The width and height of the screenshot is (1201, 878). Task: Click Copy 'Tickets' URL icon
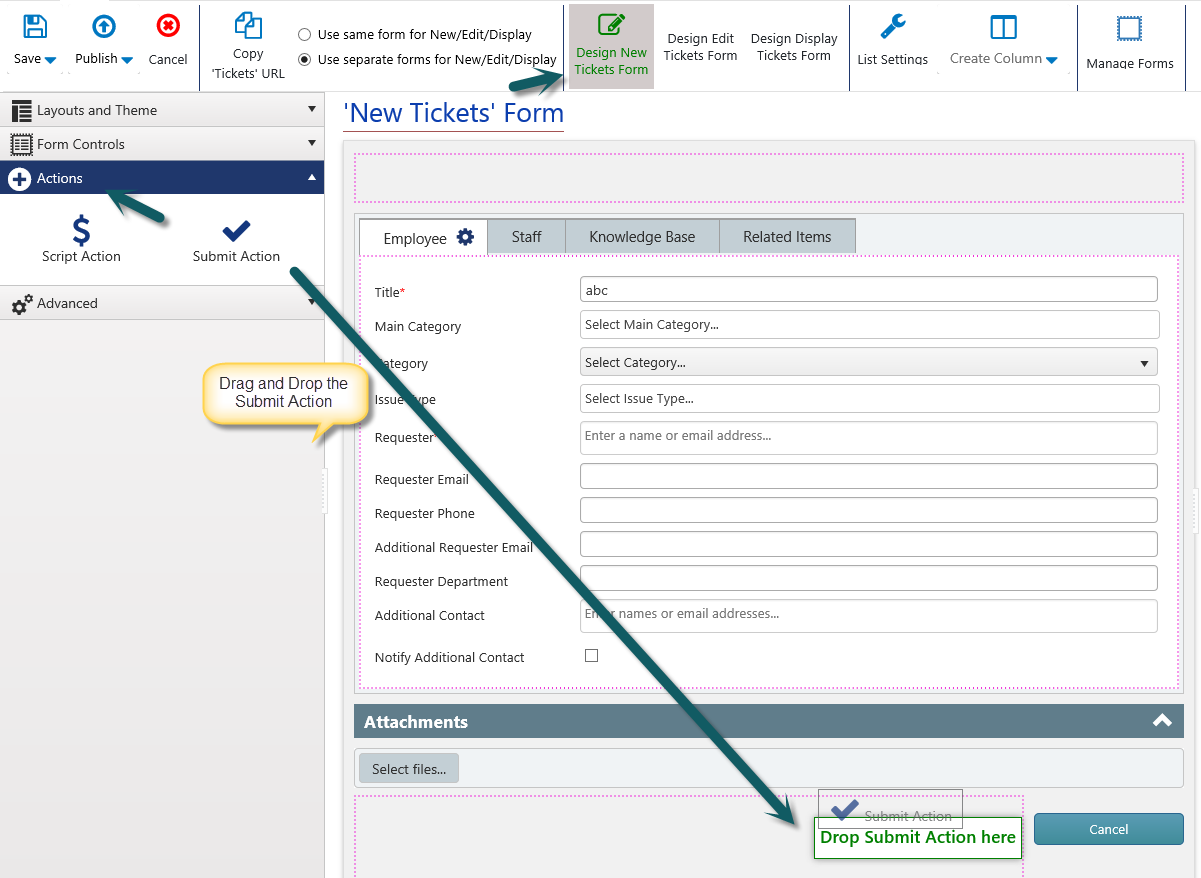(x=247, y=27)
